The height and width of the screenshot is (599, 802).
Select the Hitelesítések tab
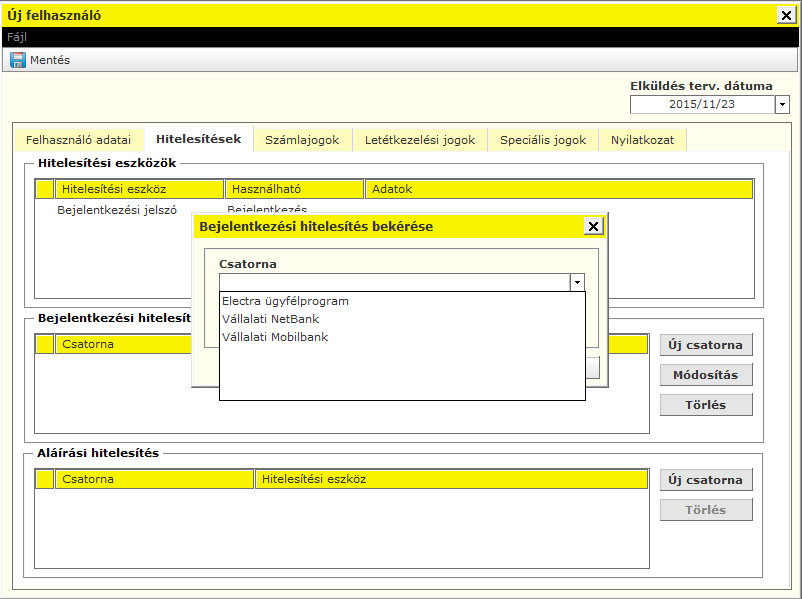(x=198, y=139)
